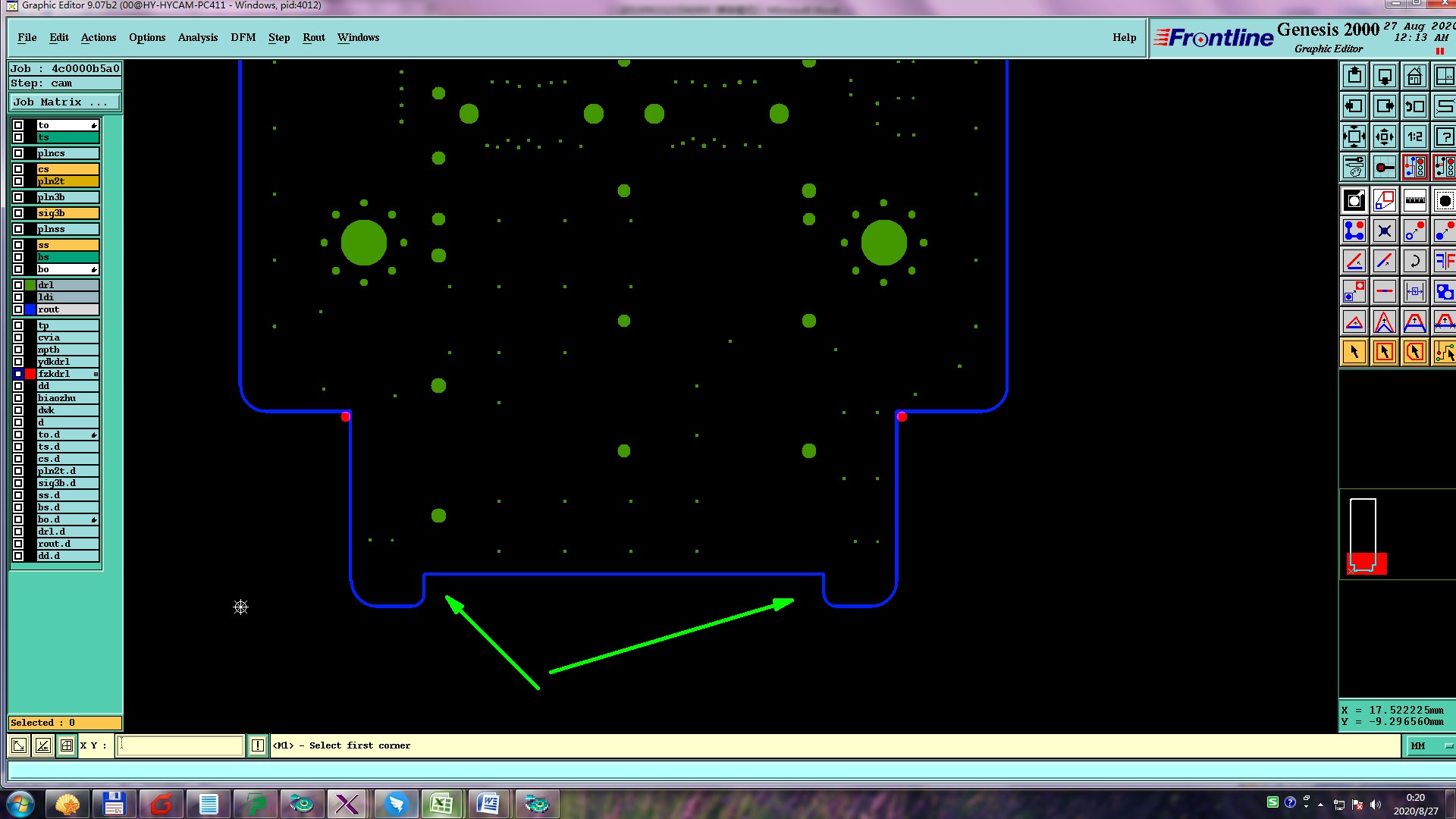Open the MM units dropdown
Screen dimensions: 1456x819
[x=1430, y=745]
